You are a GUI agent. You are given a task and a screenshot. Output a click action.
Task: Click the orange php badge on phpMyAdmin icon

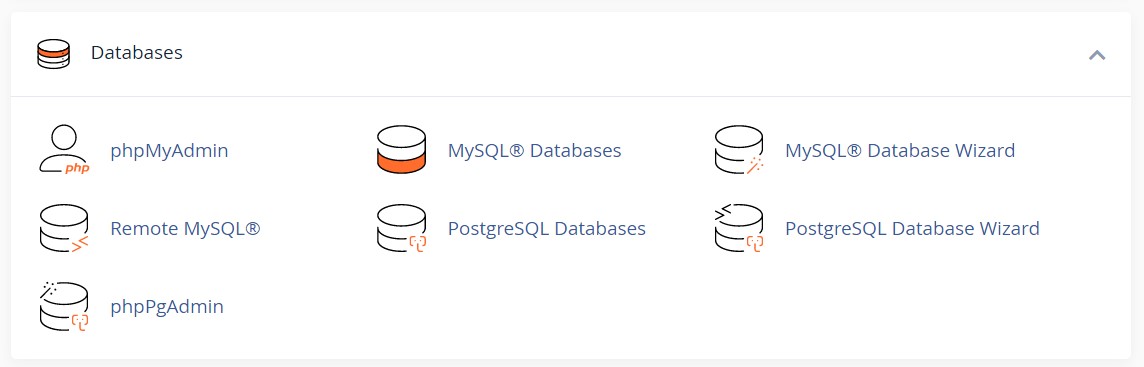[x=77, y=169]
